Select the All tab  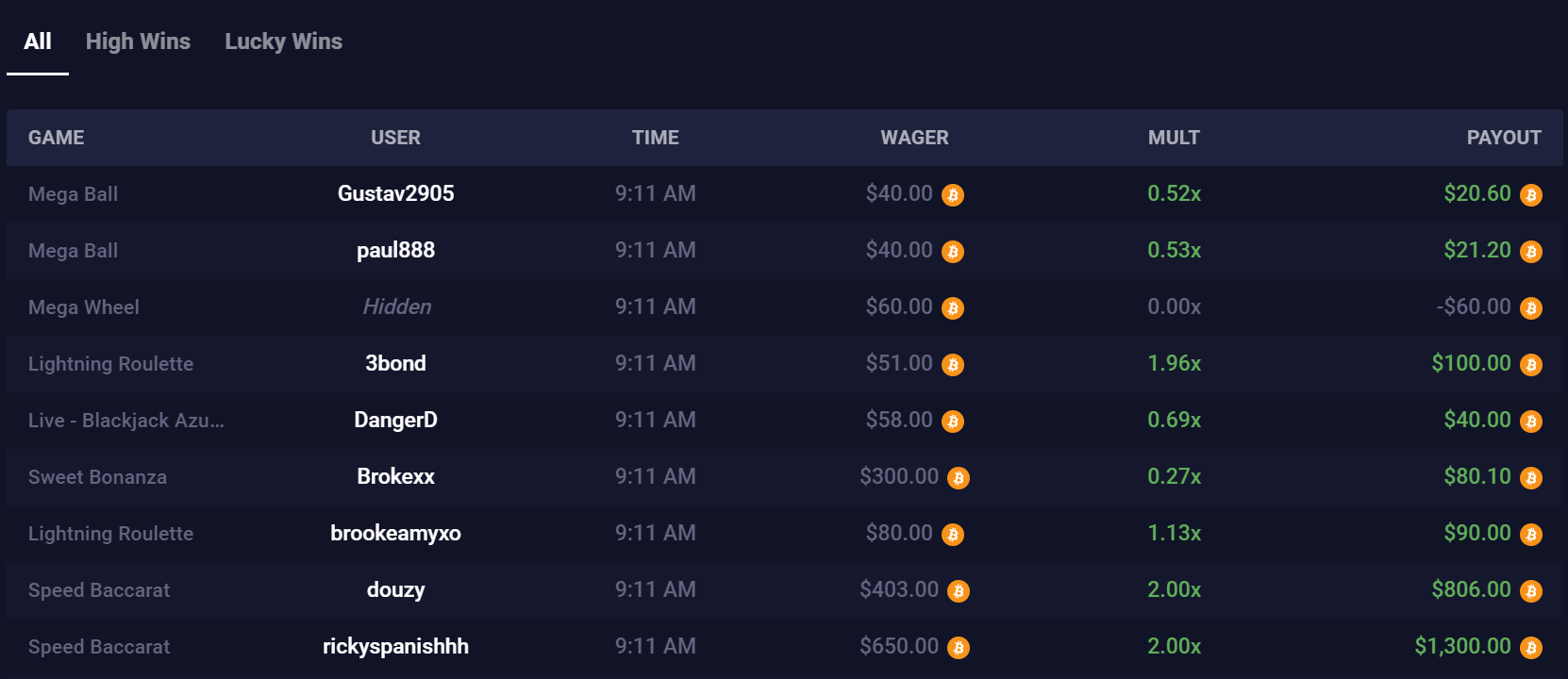(38, 41)
